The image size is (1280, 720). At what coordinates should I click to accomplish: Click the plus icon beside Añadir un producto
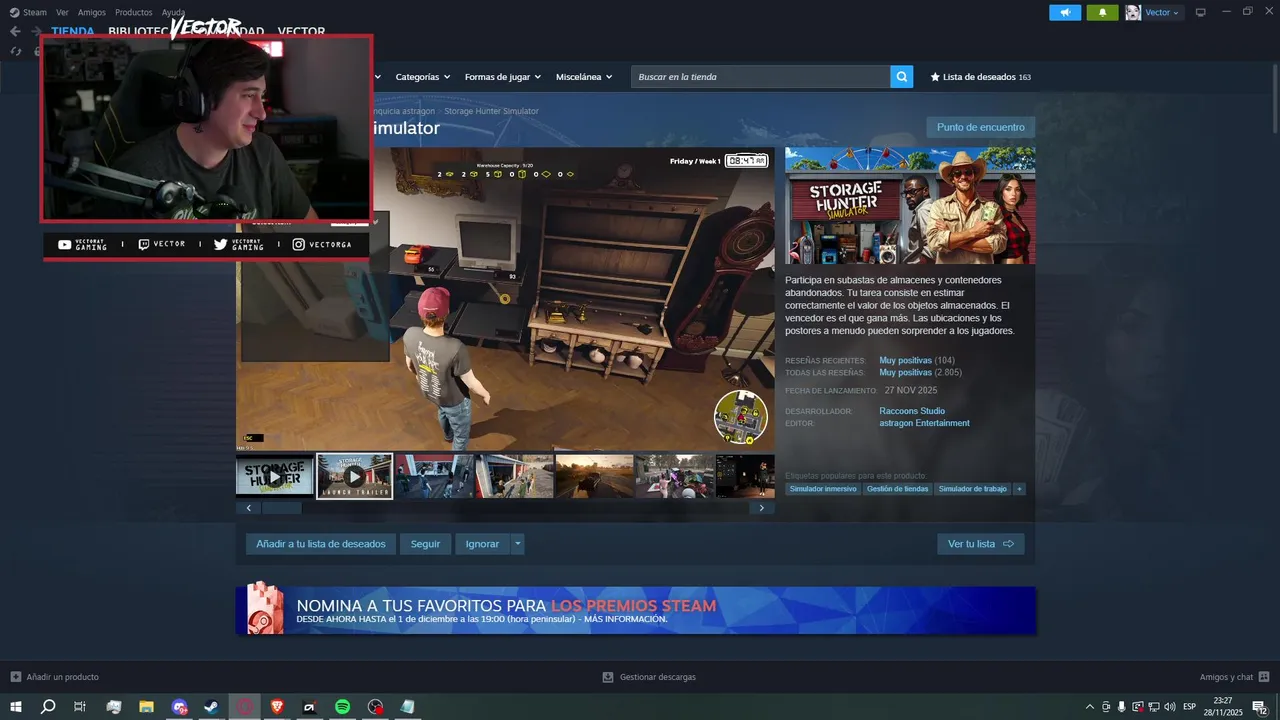pos(15,677)
